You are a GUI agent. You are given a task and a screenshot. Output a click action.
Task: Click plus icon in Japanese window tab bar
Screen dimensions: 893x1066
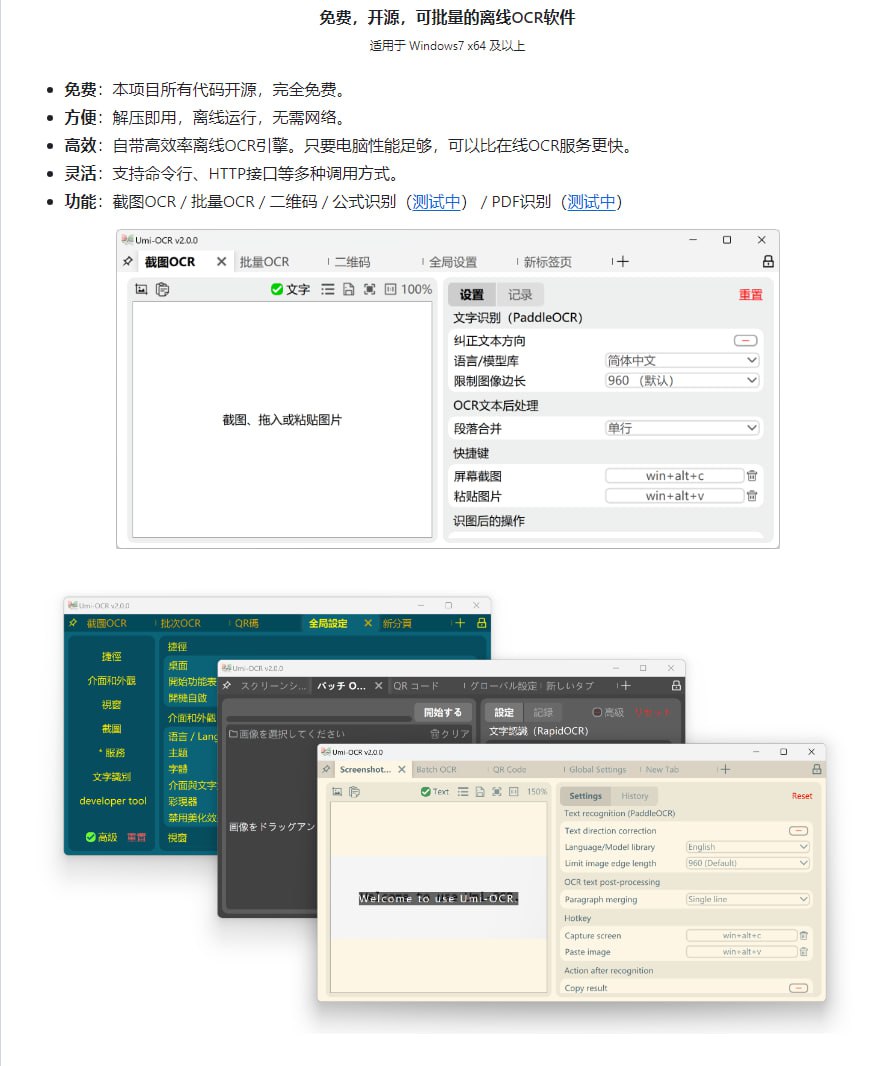click(x=625, y=685)
